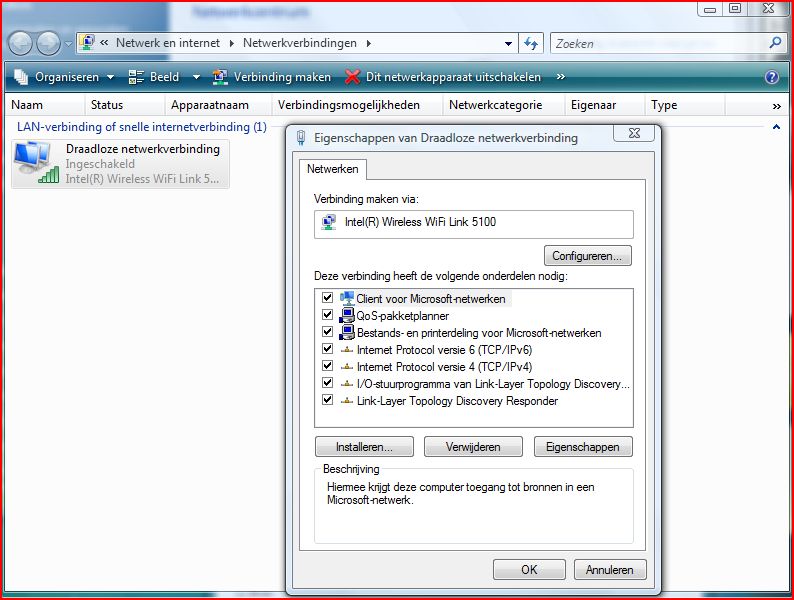This screenshot has width=794, height=600.
Task: Expand the chevron after Netwerkverbindingen
Action: point(369,44)
